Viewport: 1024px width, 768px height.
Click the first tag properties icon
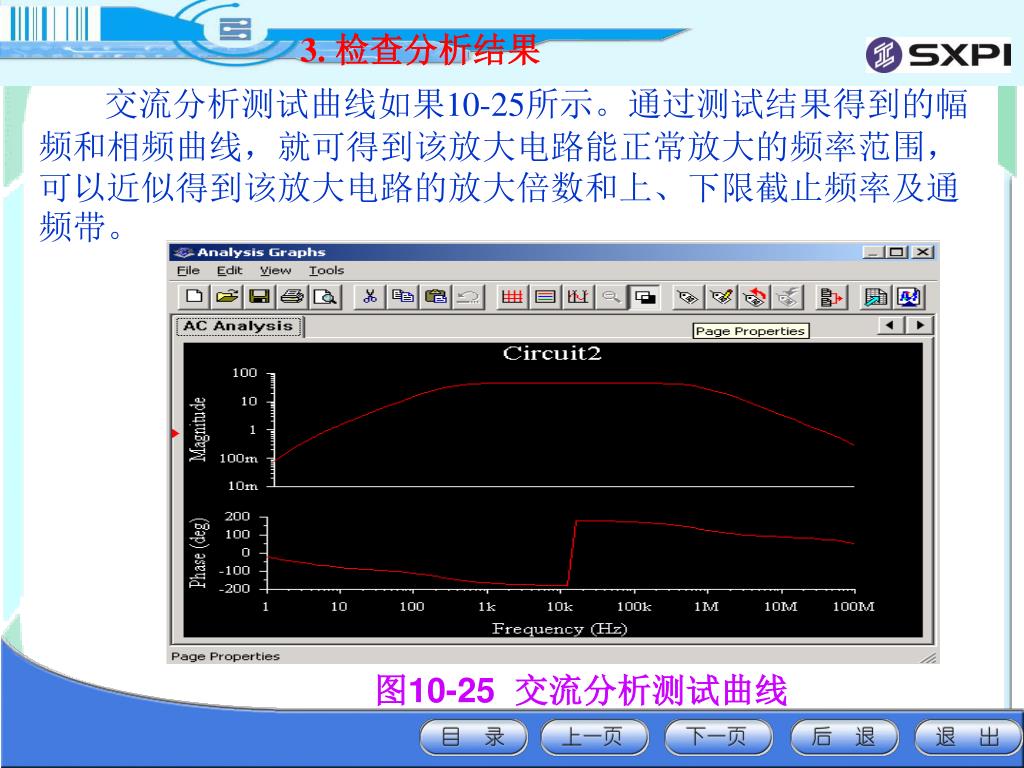(688, 297)
